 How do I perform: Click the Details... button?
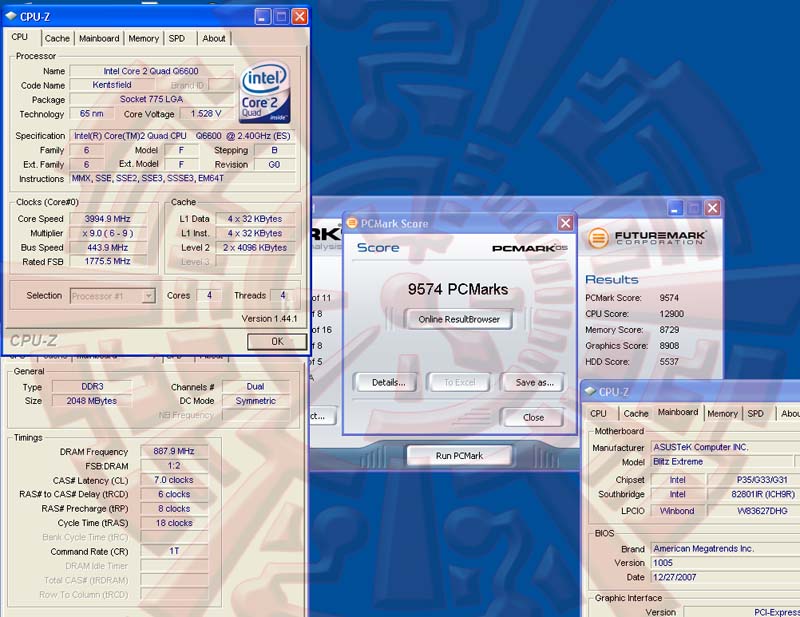coord(388,382)
